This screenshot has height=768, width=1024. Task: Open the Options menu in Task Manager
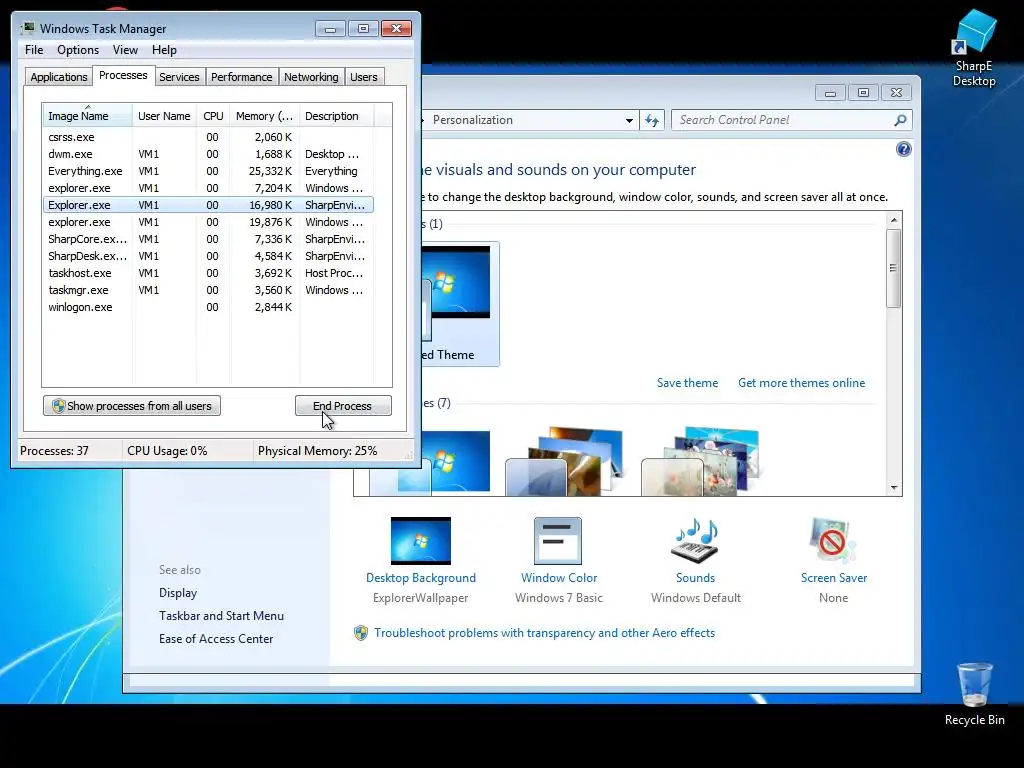click(x=78, y=50)
